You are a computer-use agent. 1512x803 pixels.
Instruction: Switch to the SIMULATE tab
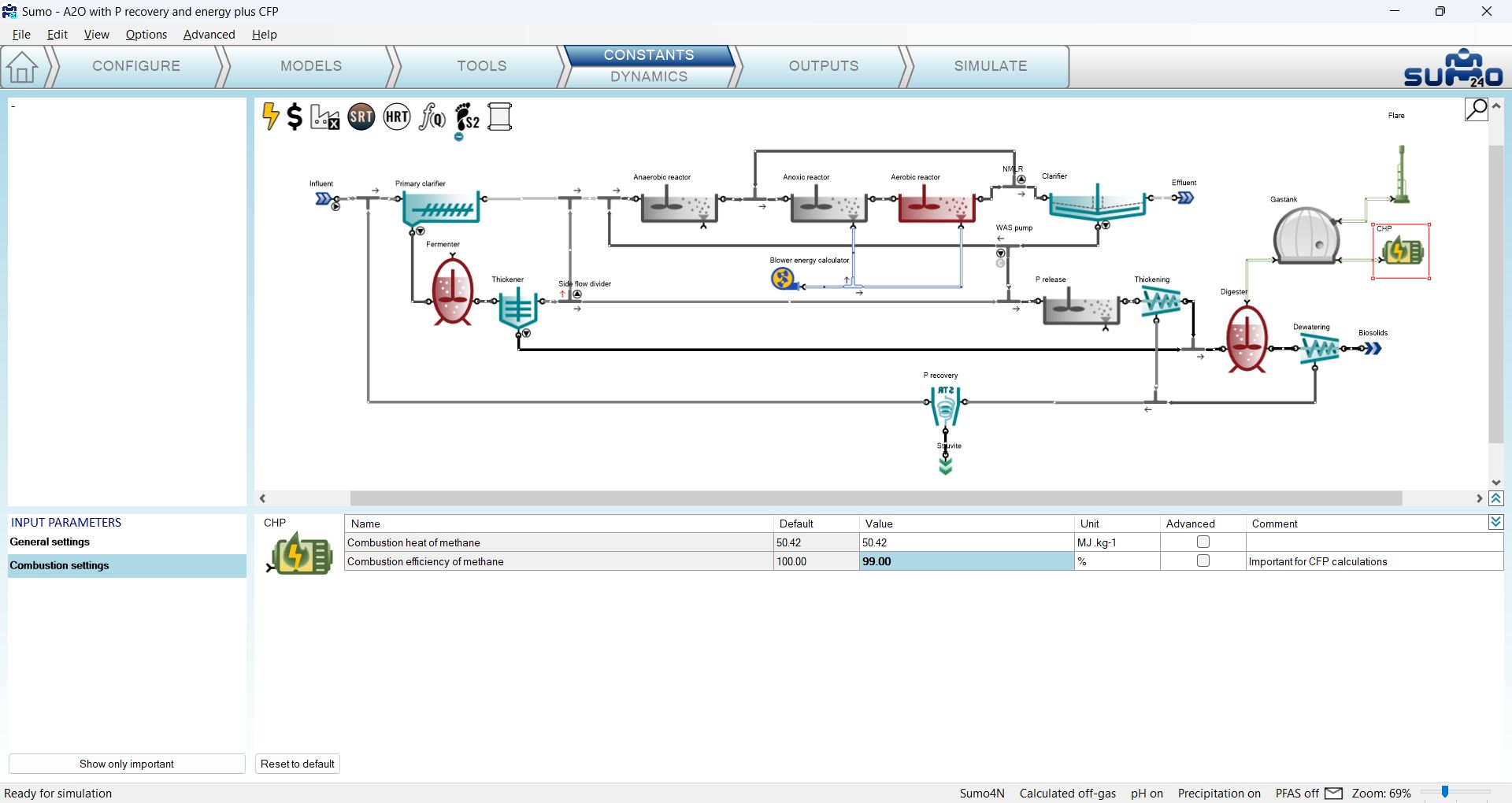point(991,66)
